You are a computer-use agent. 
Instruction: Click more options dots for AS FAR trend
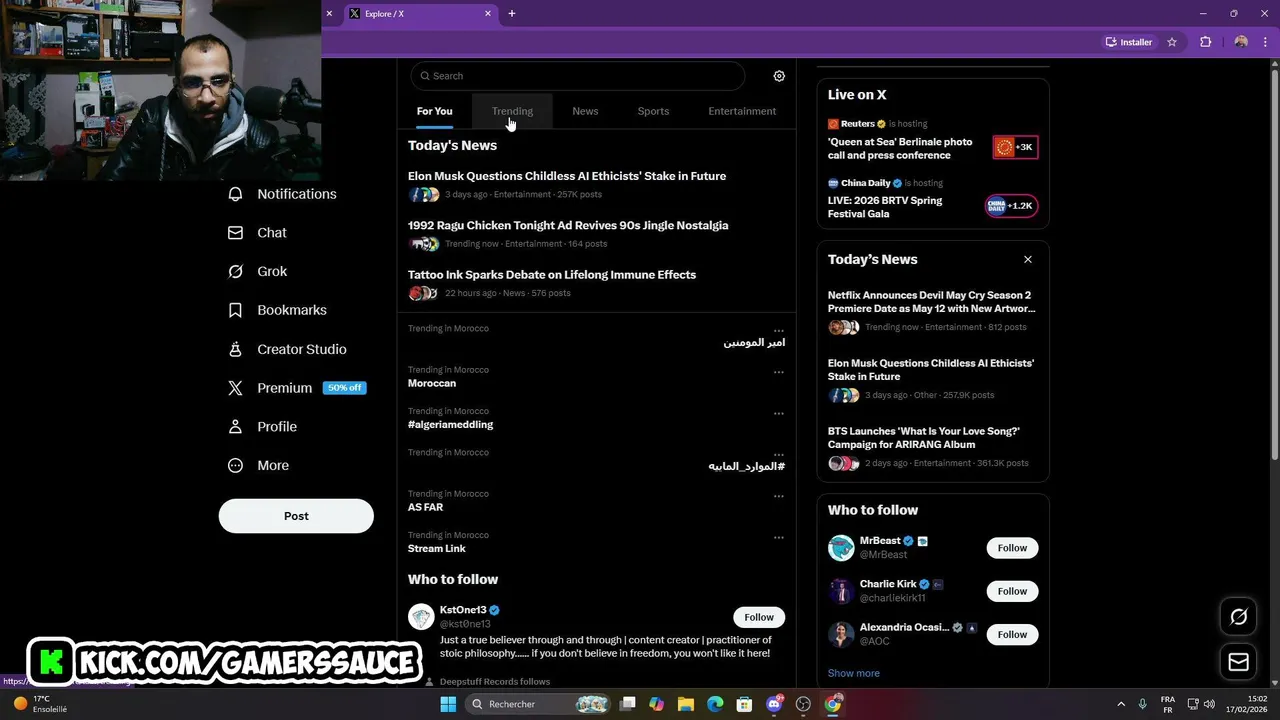(x=778, y=496)
